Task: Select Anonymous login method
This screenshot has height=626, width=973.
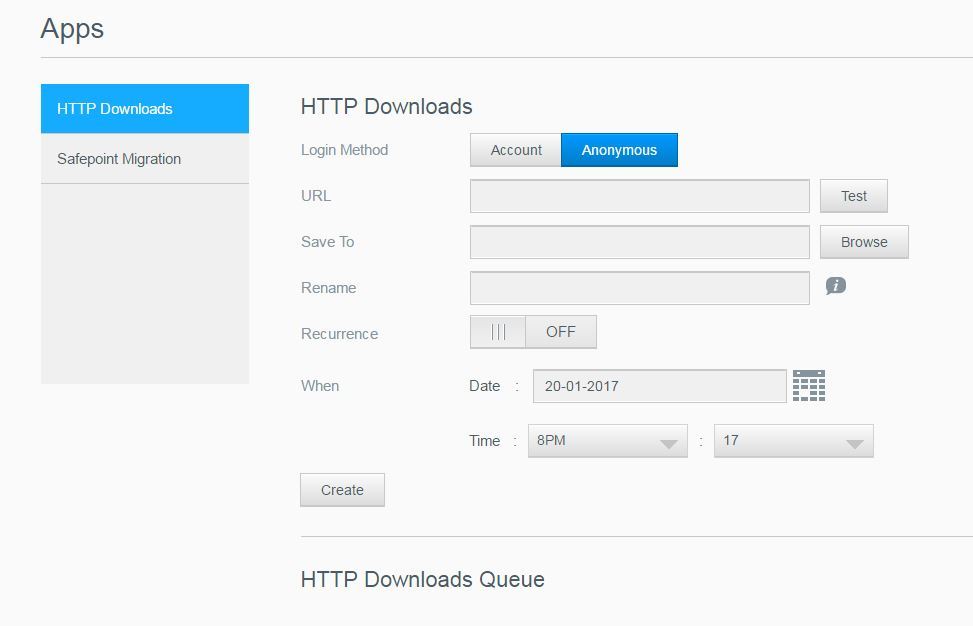Action: 619,150
